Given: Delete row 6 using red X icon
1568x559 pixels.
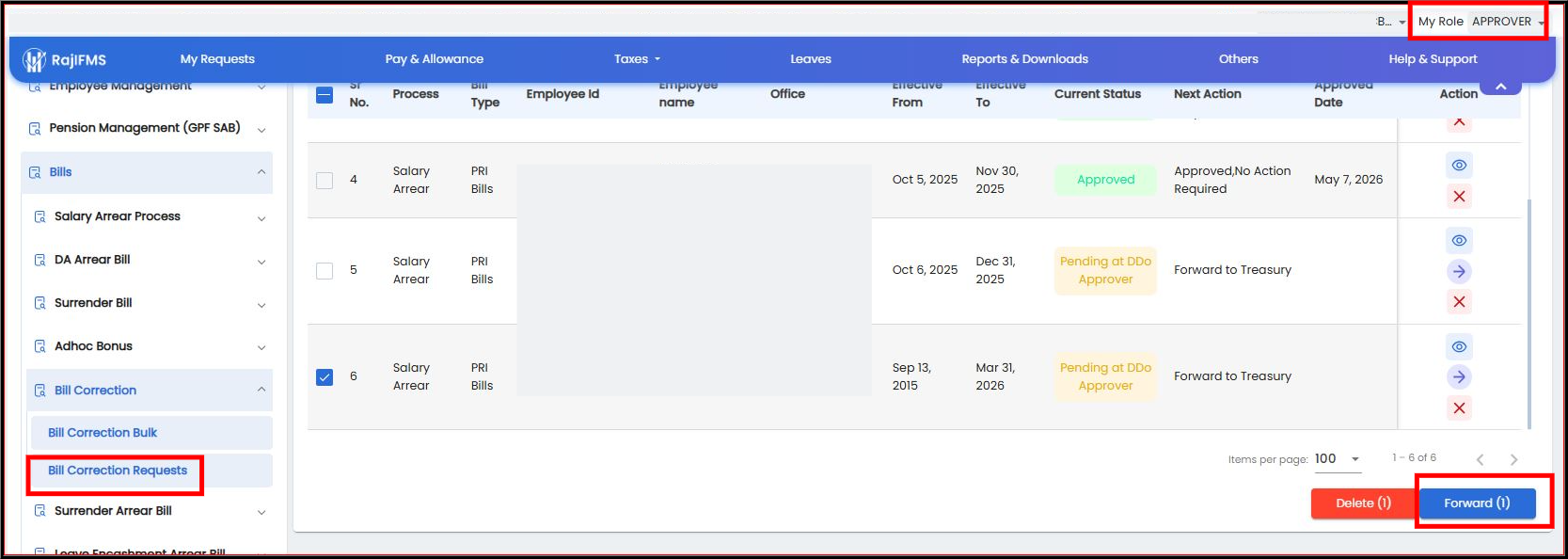Looking at the screenshot, I should [x=1459, y=408].
